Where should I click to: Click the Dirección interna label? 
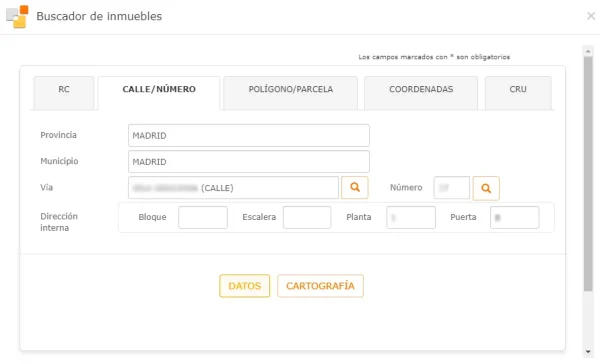pyautogui.click(x=59, y=222)
